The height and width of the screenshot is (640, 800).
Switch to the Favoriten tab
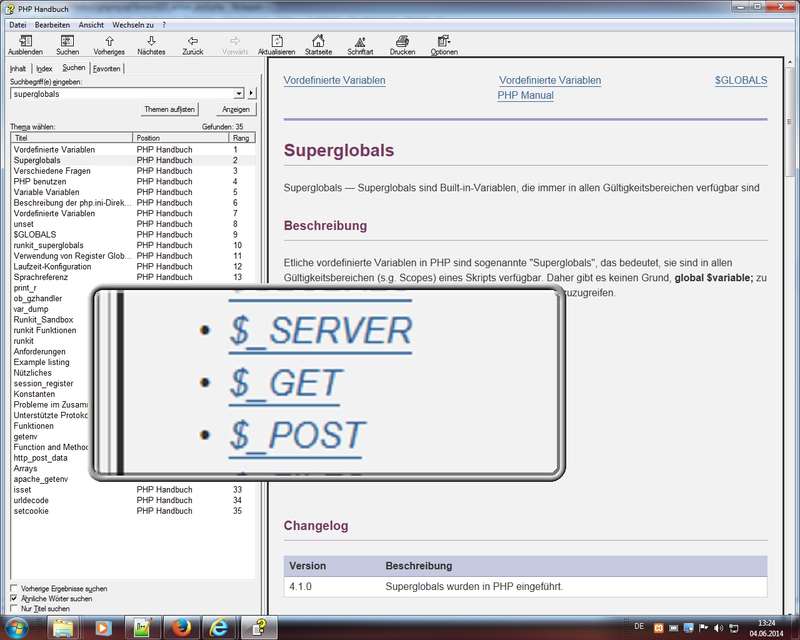pyautogui.click(x=107, y=69)
